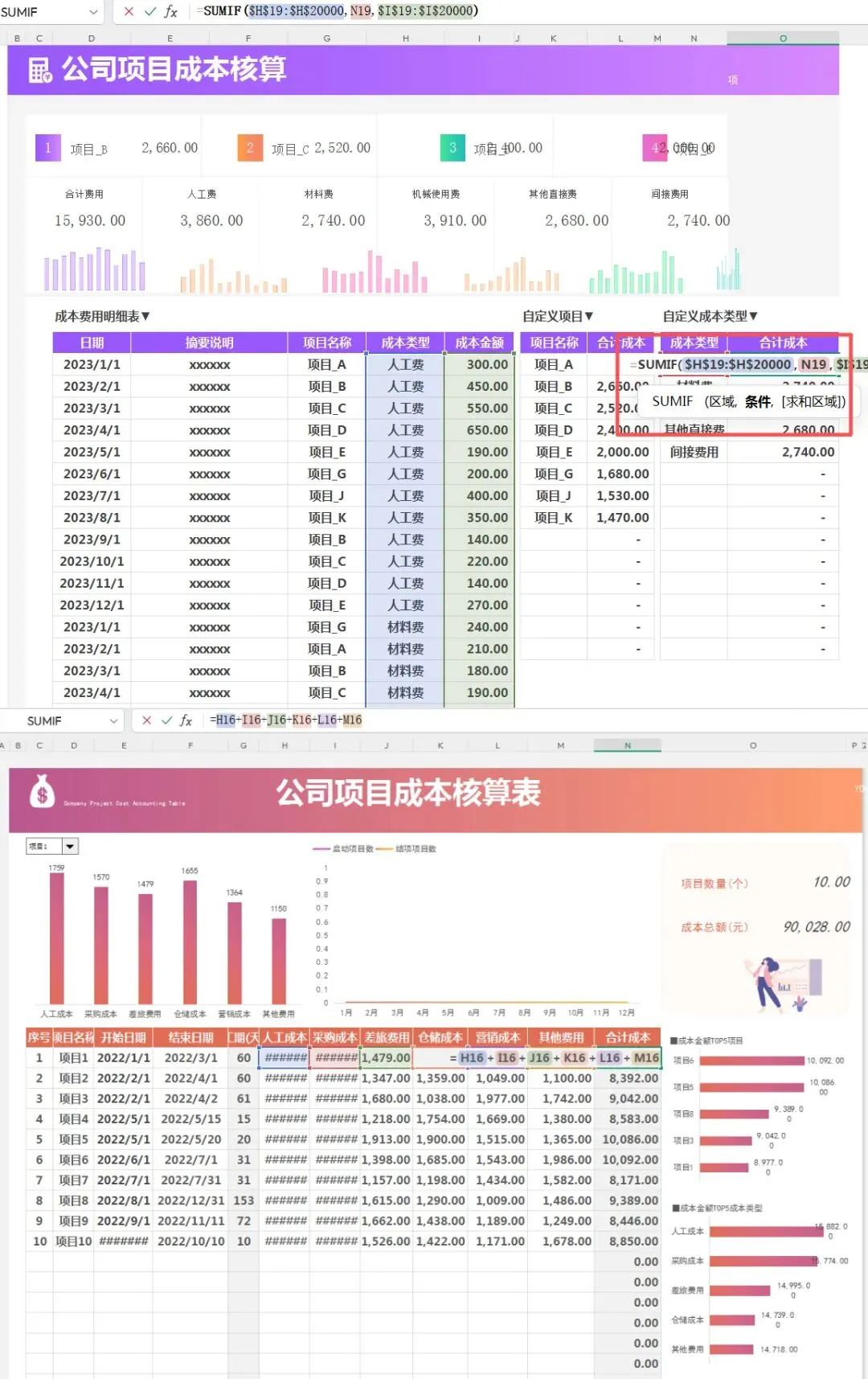Click the calculator icon beside 公司项目成本核算
Screen dimensions: 868x1379
tap(40, 71)
